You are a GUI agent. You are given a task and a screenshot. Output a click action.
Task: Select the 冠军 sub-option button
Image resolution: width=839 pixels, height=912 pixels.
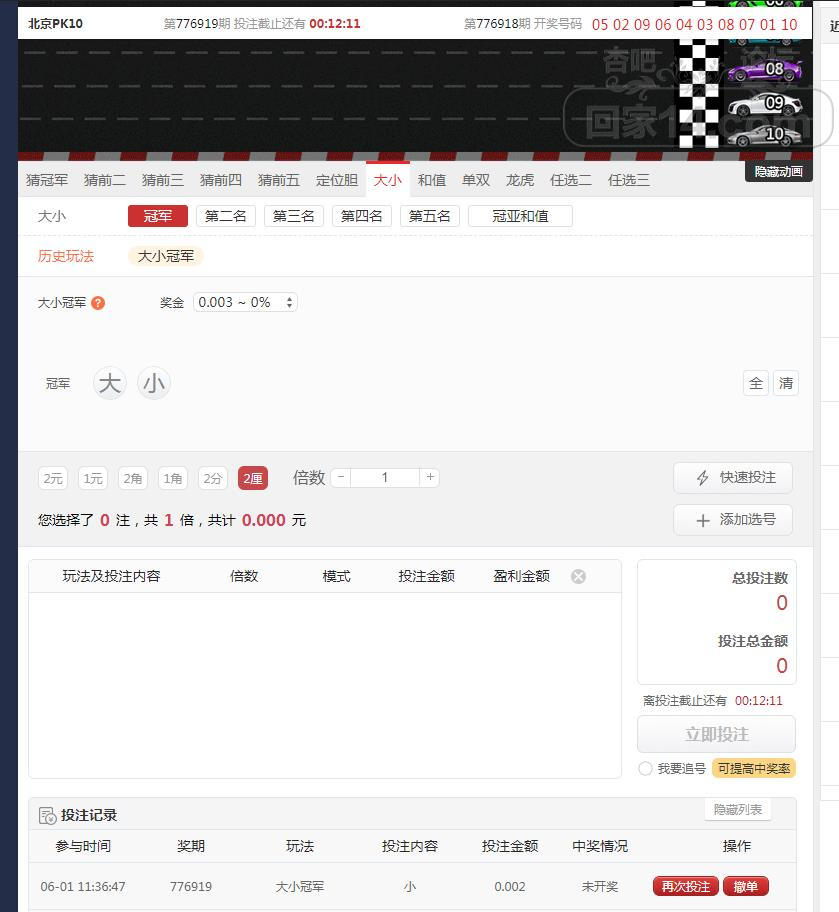pos(158,216)
